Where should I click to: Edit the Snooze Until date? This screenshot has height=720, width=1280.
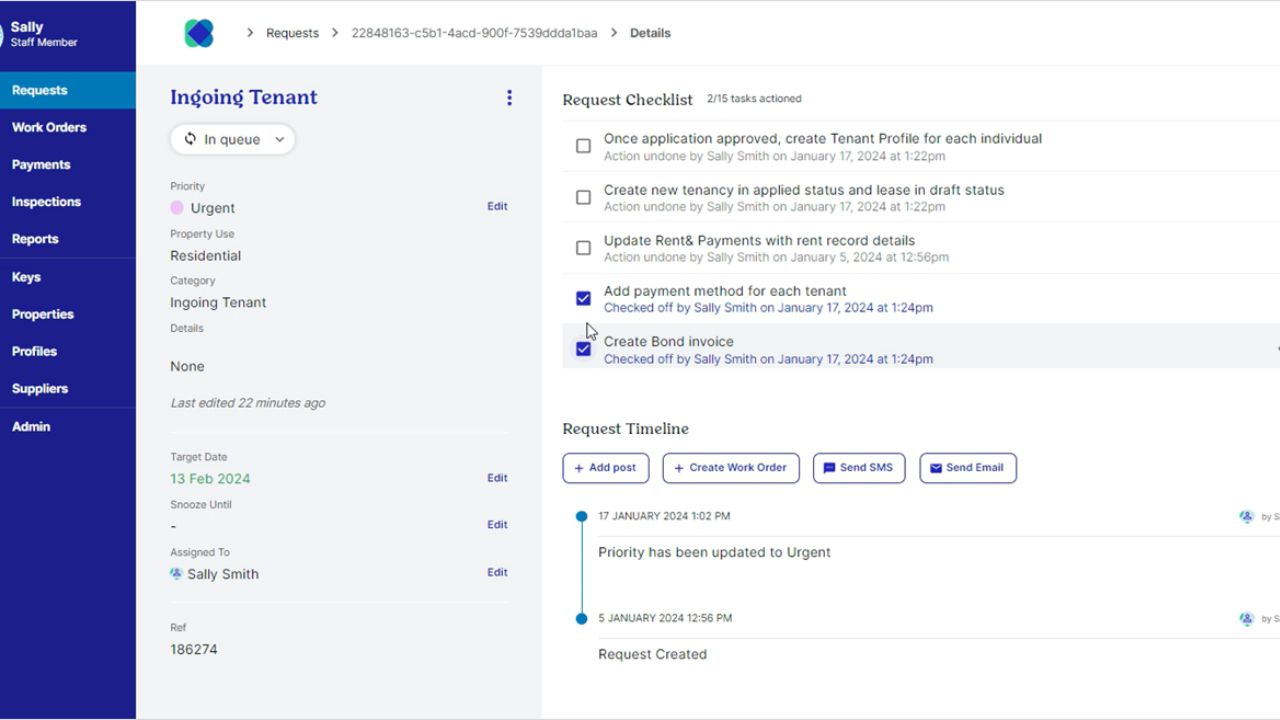(x=497, y=524)
